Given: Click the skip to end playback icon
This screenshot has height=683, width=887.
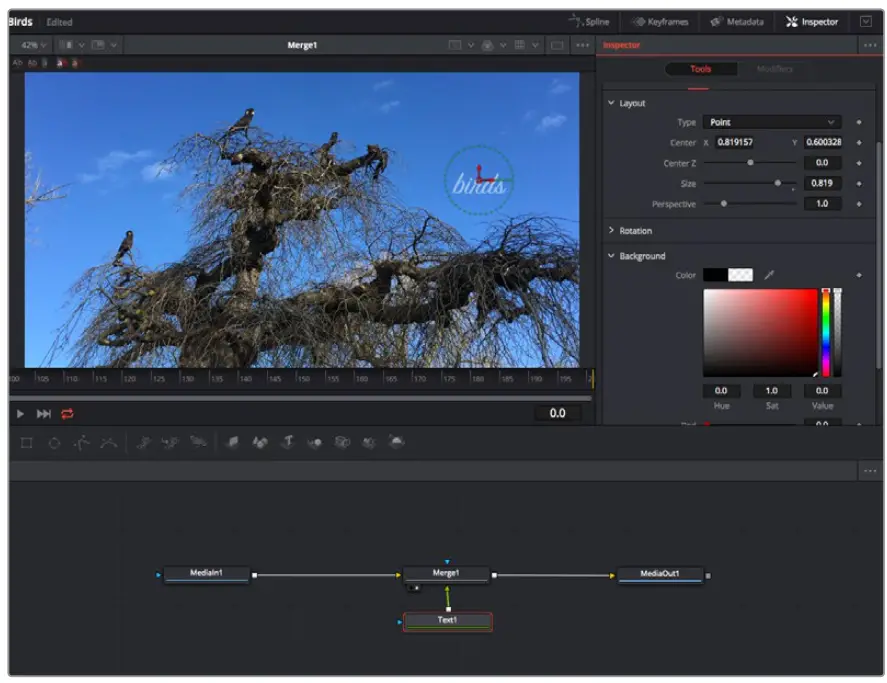Looking at the screenshot, I should [x=44, y=414].
